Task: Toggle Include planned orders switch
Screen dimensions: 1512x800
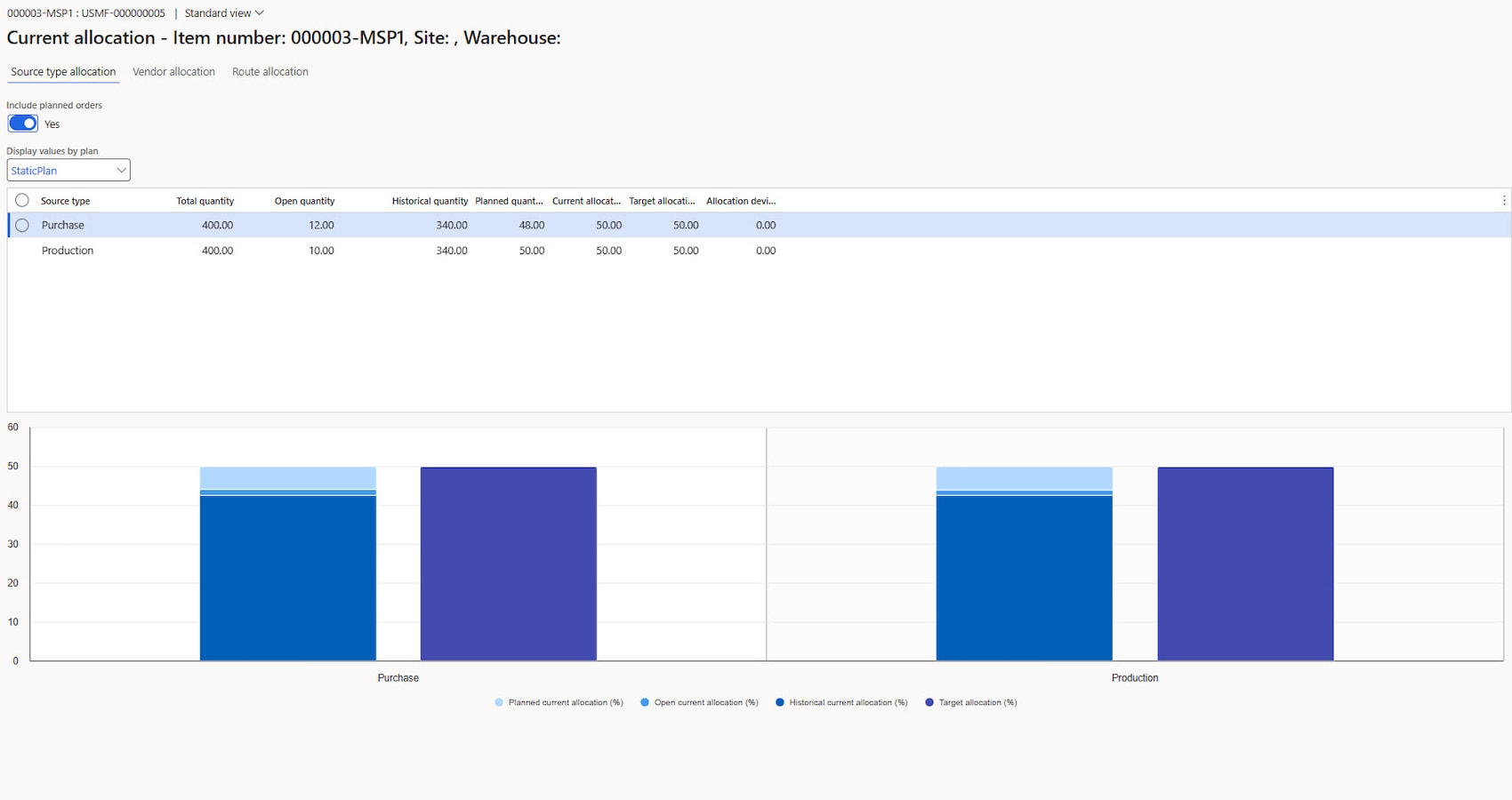Action: 22,124
